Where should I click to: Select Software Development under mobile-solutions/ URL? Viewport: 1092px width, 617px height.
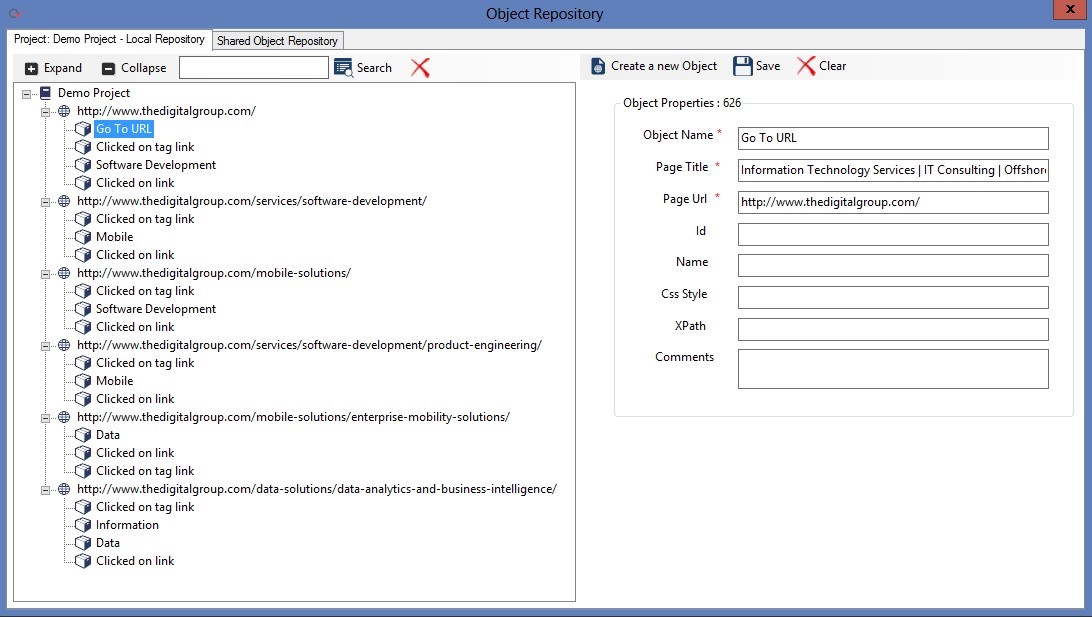tap(156, 309)
